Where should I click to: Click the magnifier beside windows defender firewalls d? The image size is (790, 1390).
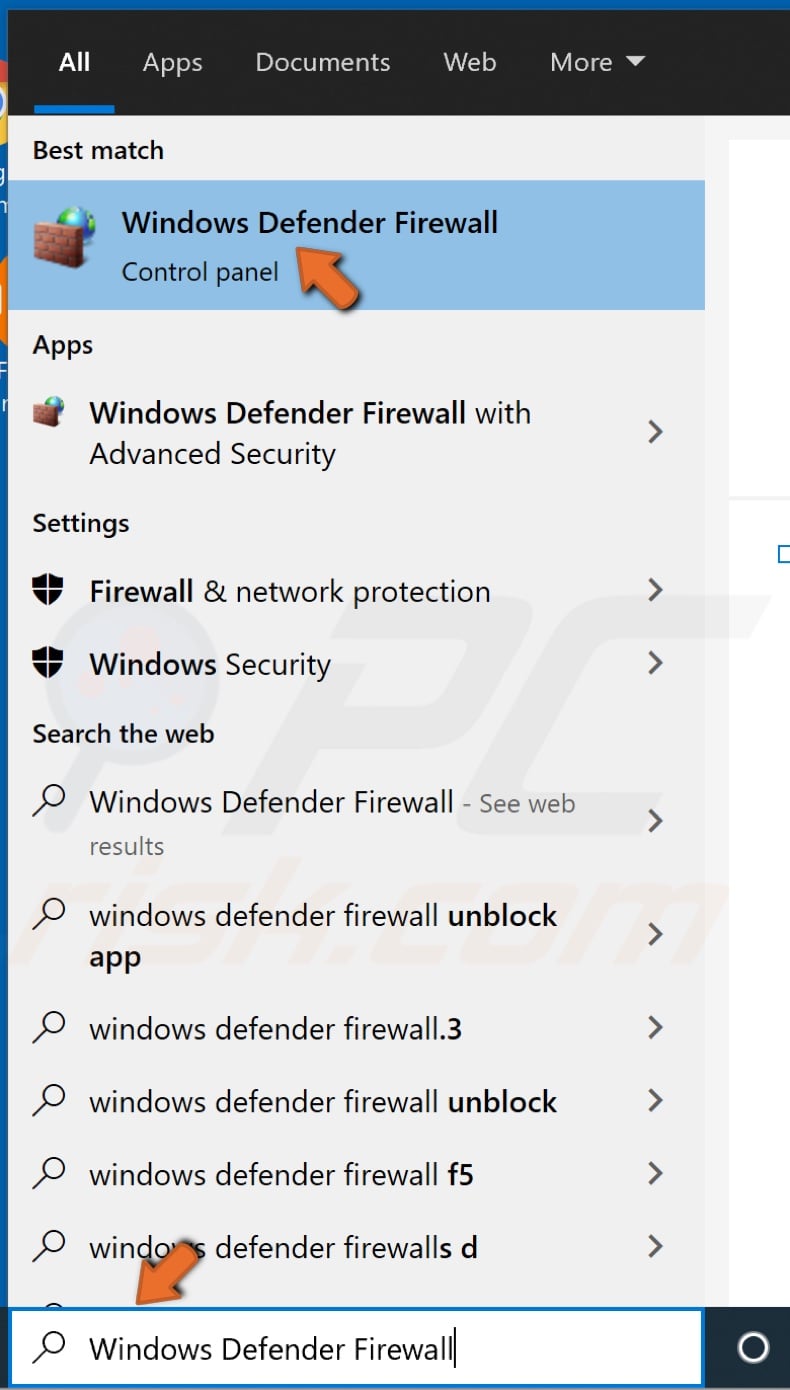click(49, 1247)
